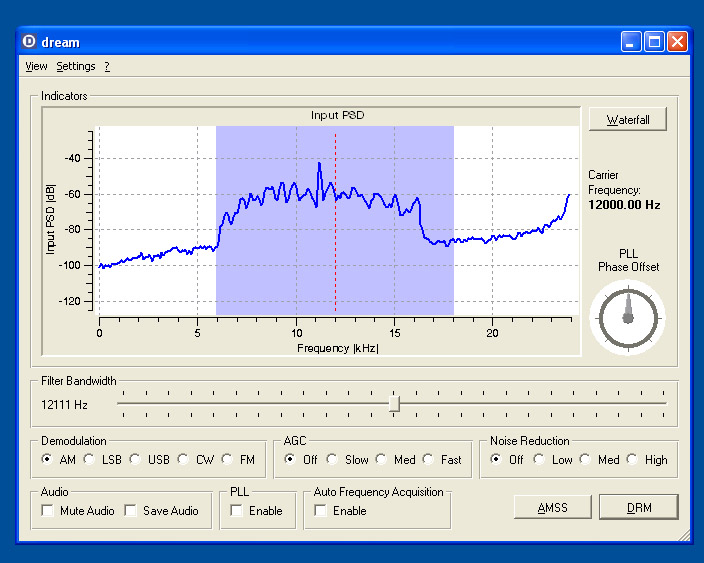Click the dream app icon in title bar

pos(29,42)
